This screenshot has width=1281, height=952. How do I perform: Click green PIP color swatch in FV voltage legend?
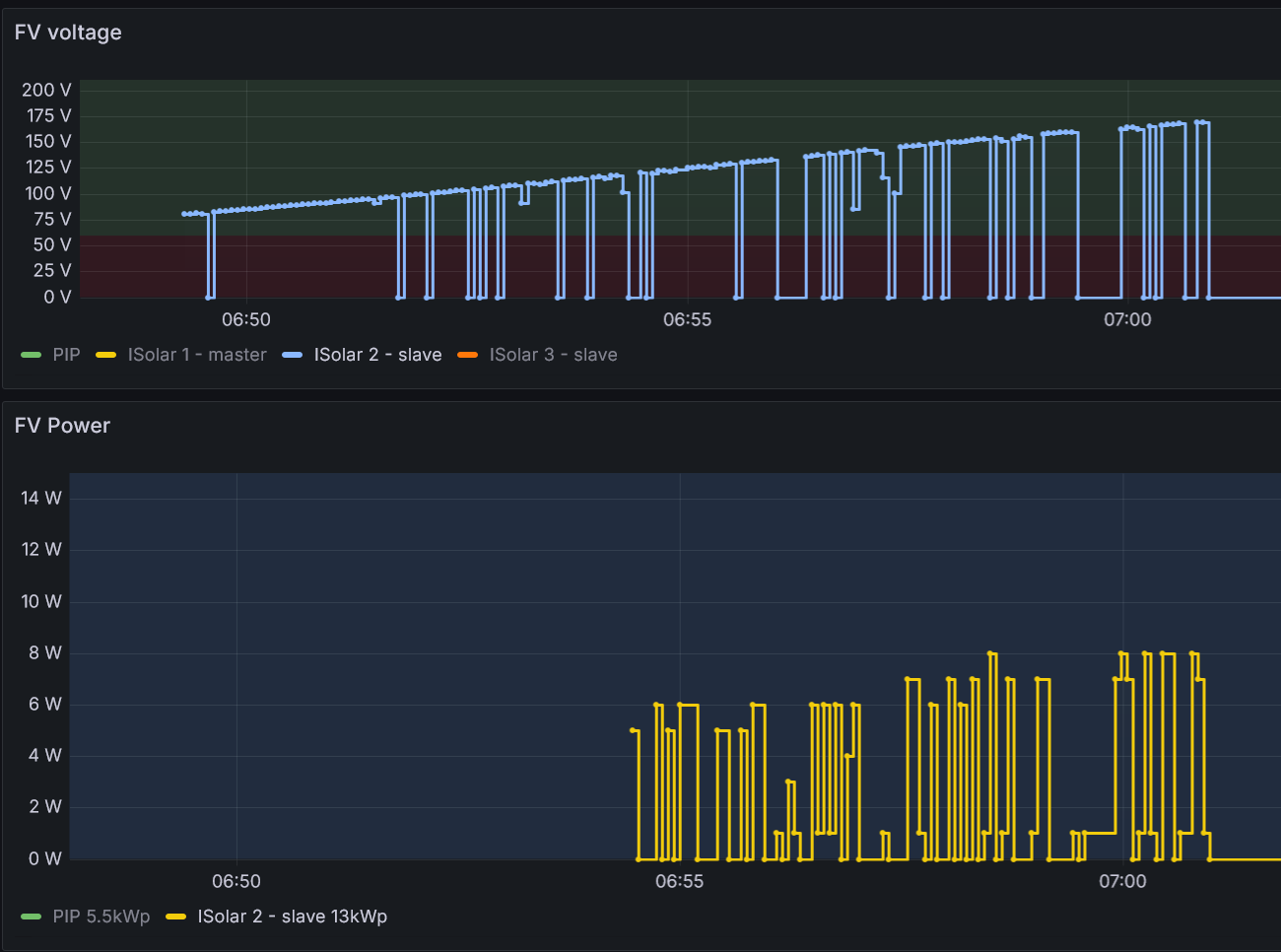pyautogui.click(x=31, y=355)
